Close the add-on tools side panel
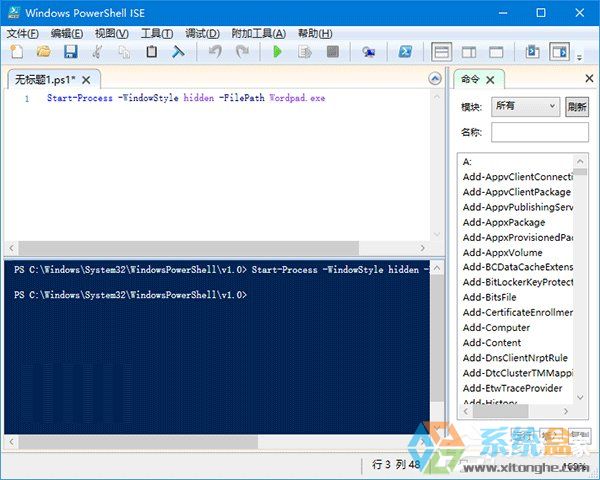Viewport: 600px width, 480px height. pos(589,78)
